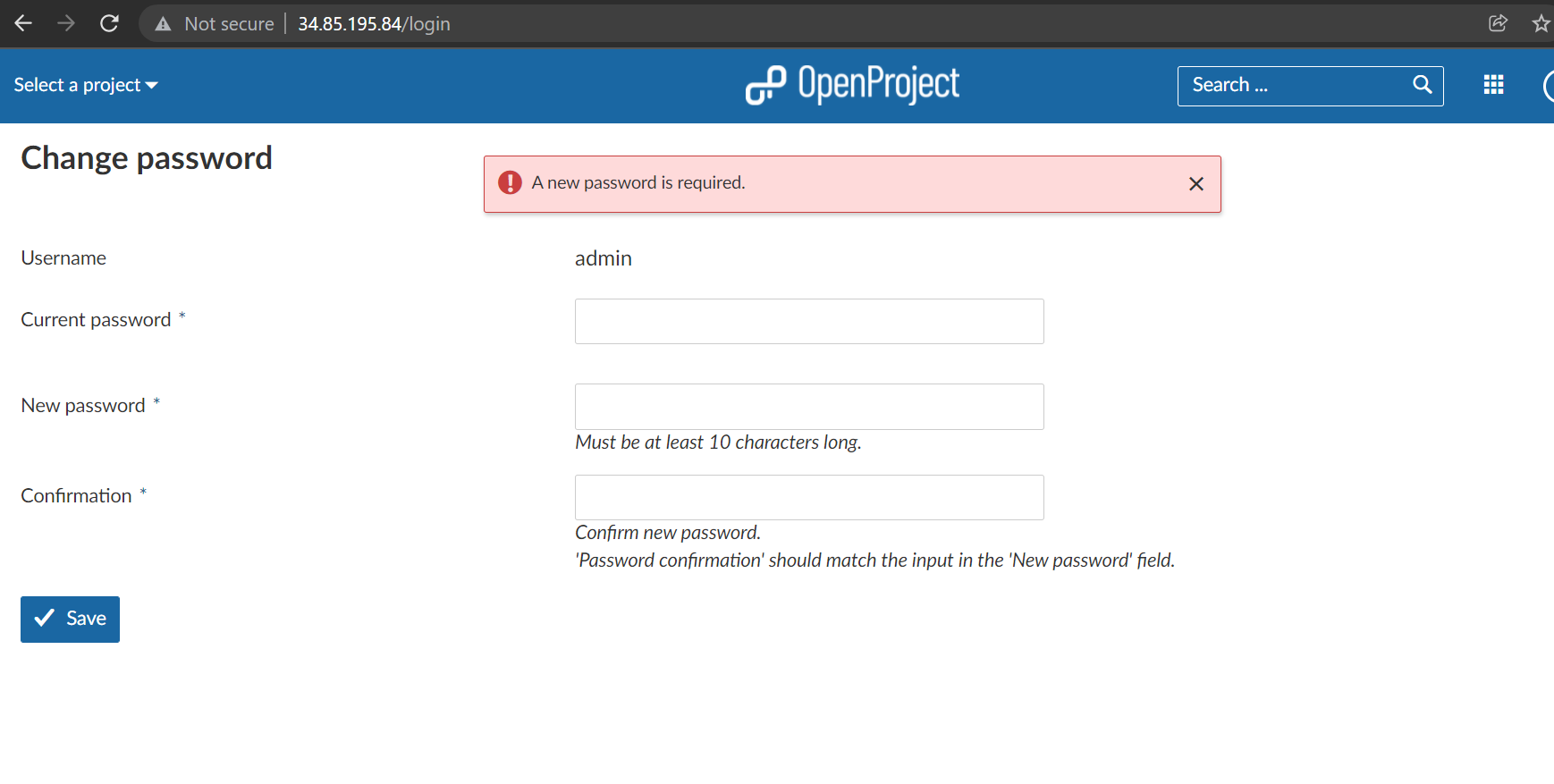Click the Save button
1554x784 pixels.
[x=70, y=619]
